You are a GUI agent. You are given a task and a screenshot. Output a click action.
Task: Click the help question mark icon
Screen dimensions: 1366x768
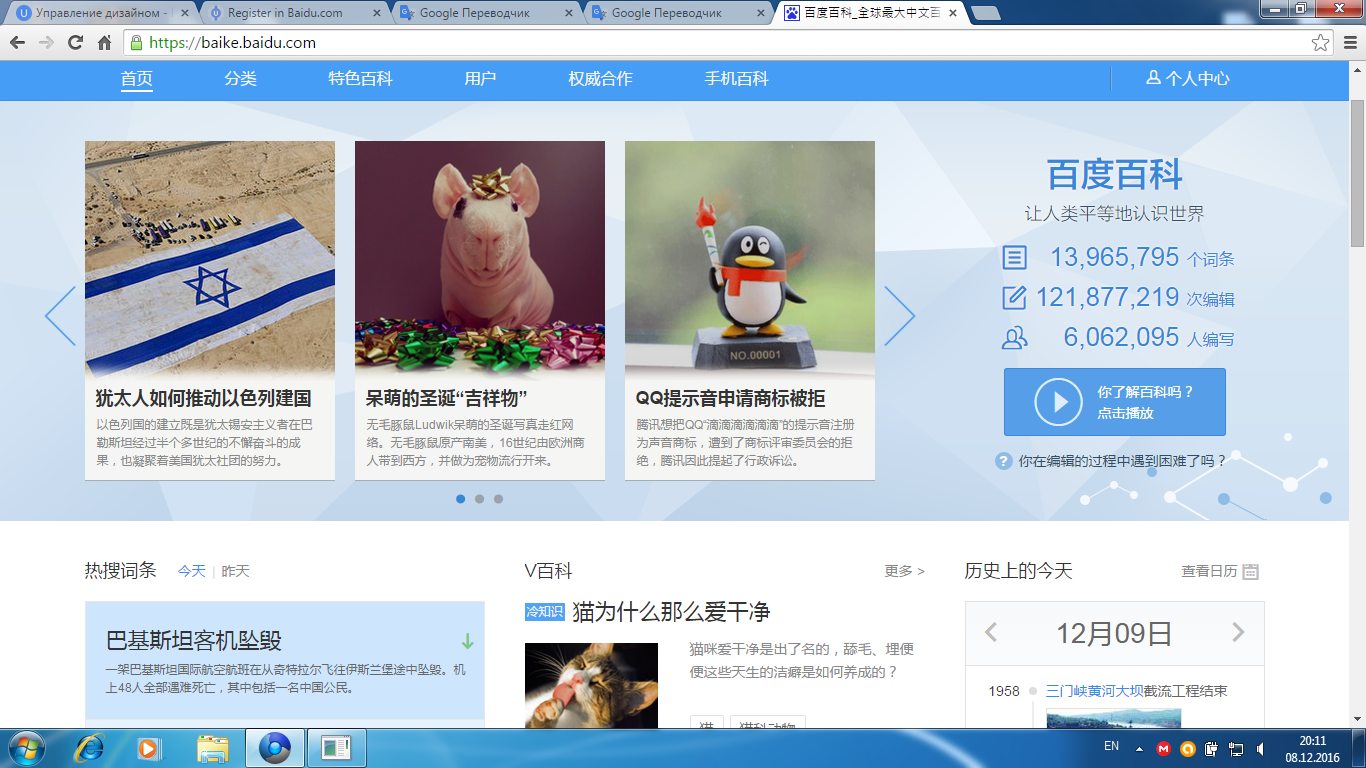coord(1003,461)
